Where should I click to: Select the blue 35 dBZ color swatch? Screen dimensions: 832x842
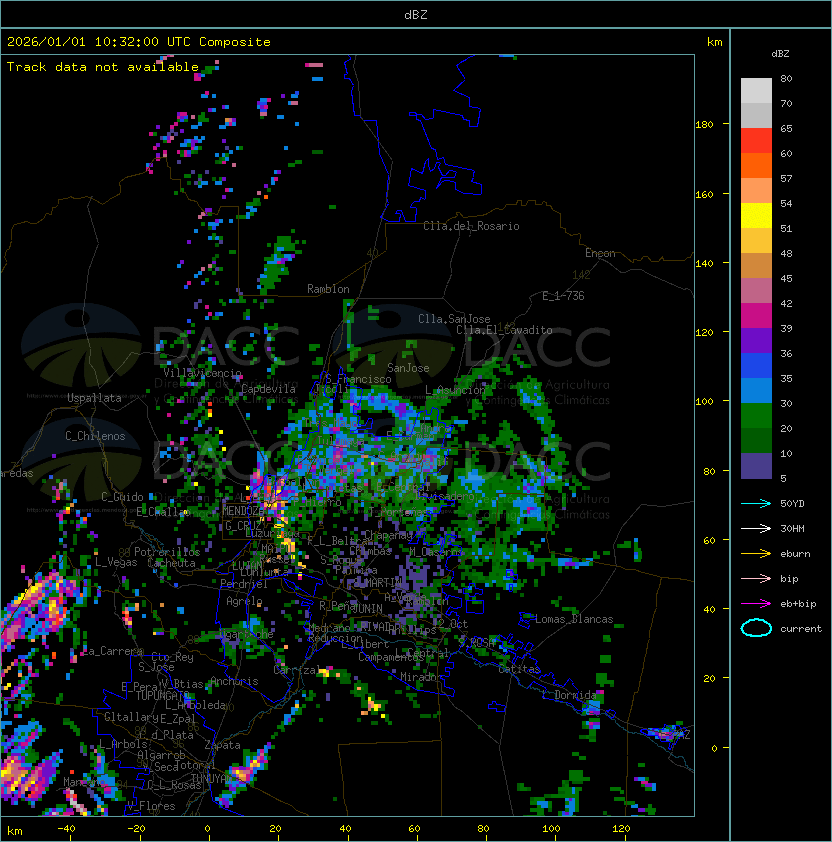point(756,366)
